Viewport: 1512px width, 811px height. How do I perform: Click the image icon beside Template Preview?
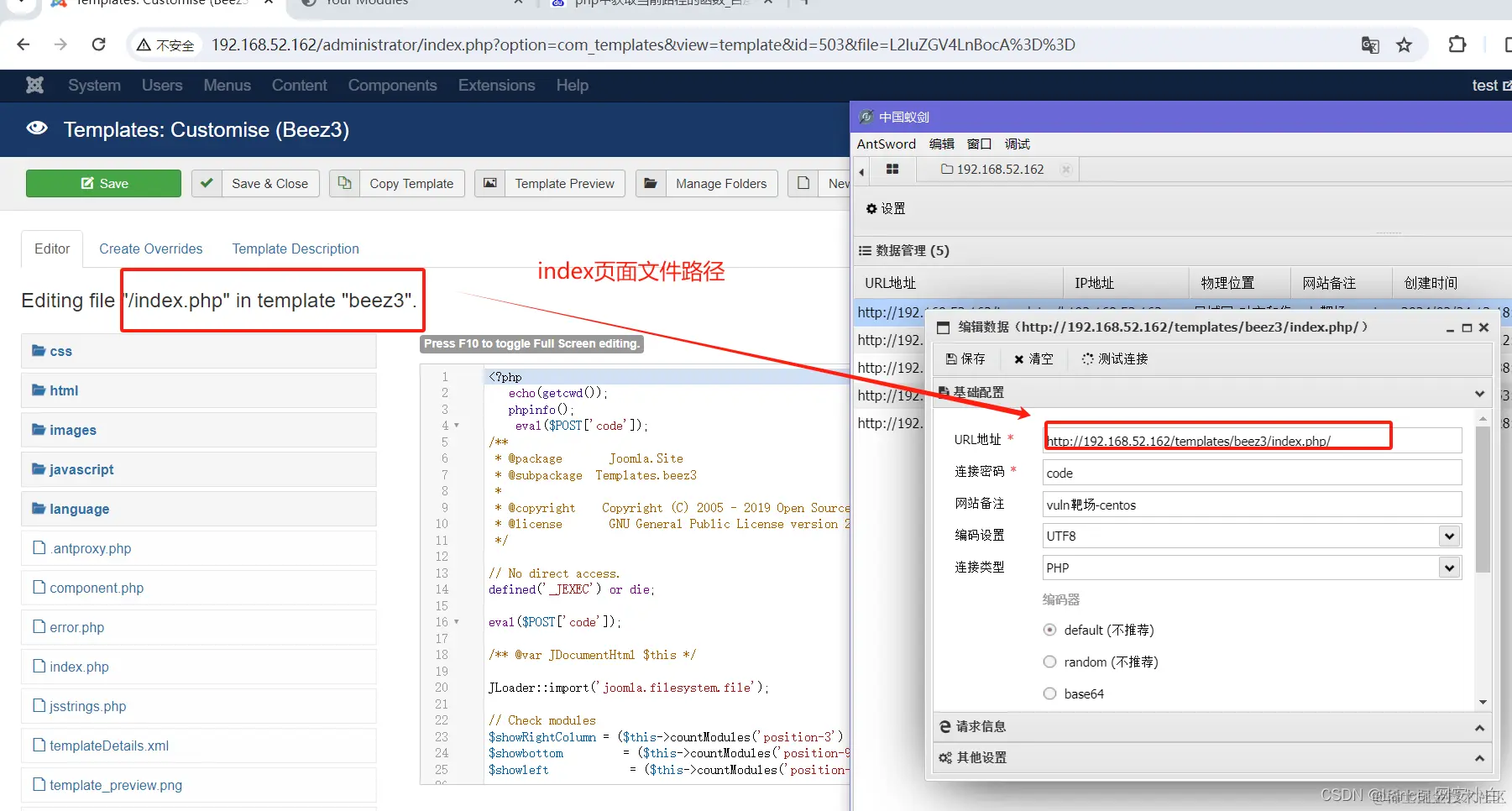point(490,183)
